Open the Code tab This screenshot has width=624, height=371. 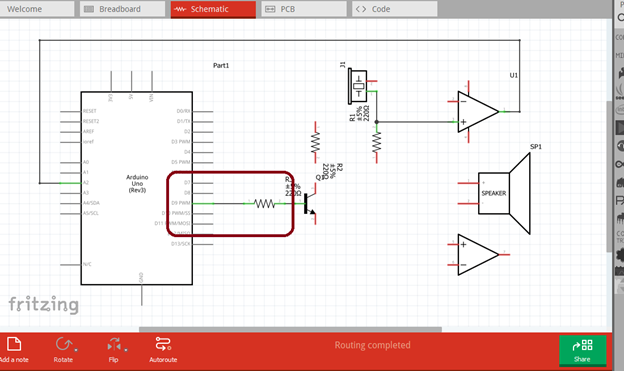[x=395, y=9]
